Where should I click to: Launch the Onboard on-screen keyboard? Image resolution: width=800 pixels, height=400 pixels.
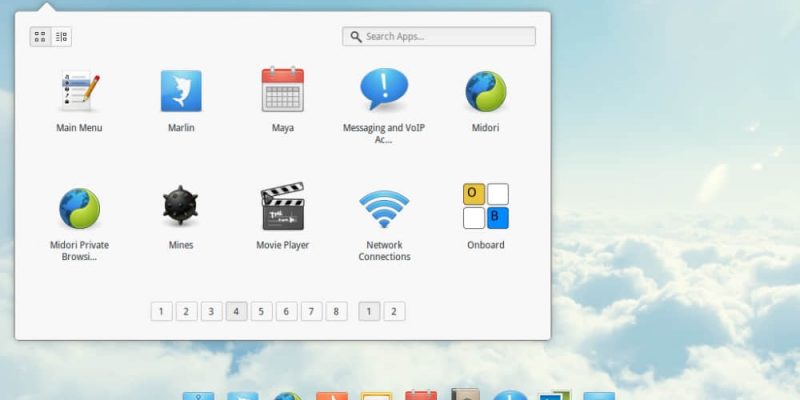pos(486,206)
